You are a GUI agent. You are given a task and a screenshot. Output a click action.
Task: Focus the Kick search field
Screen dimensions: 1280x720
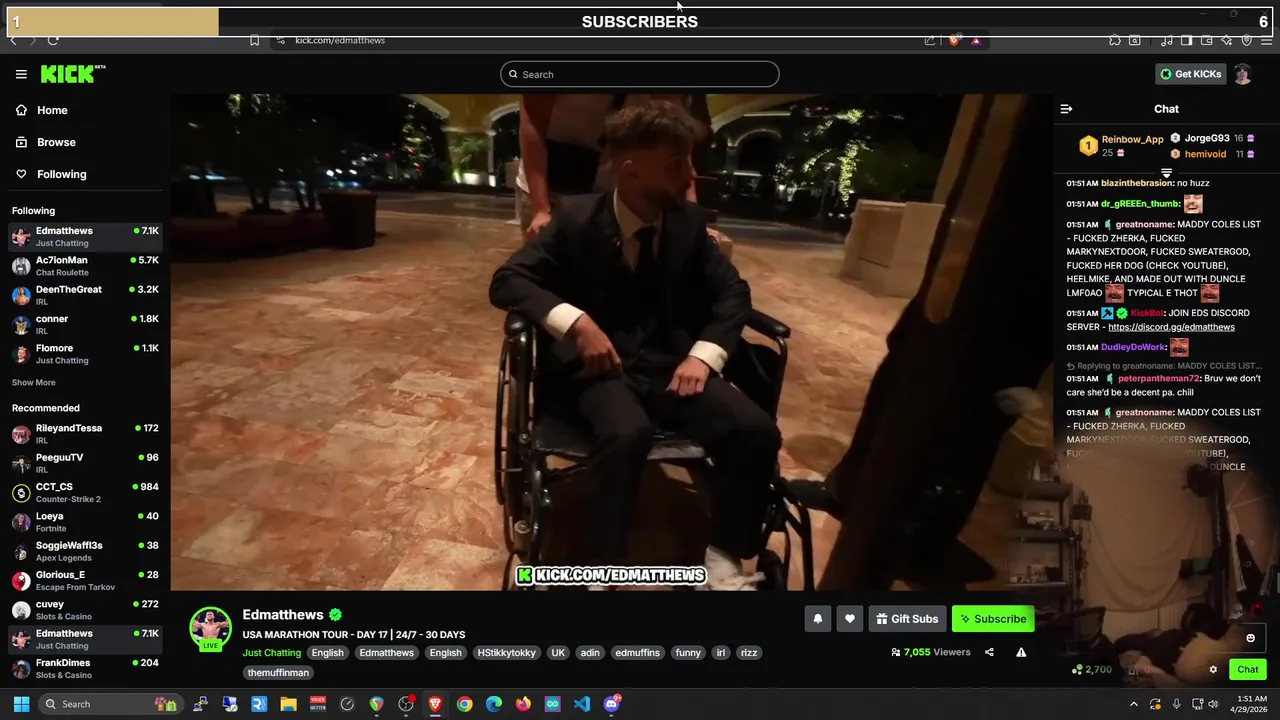[640, 74]
